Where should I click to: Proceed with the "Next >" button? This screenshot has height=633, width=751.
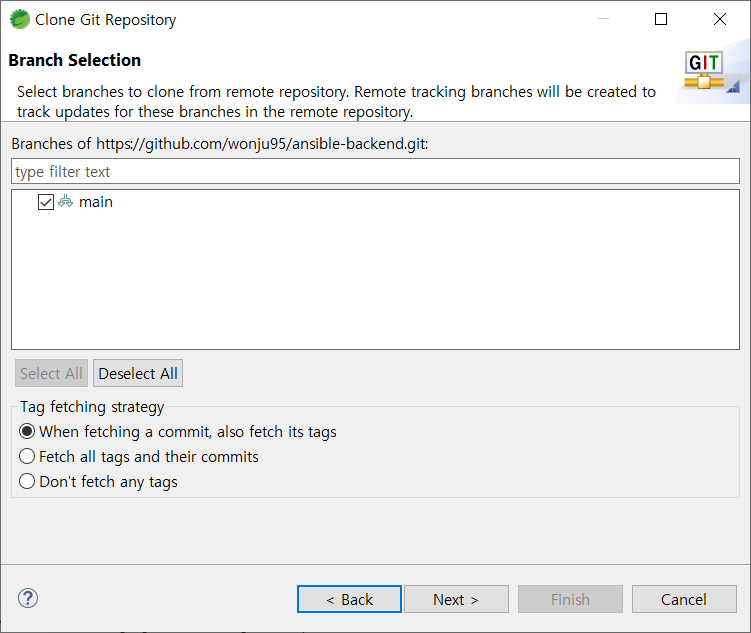[x=456, y=599]
